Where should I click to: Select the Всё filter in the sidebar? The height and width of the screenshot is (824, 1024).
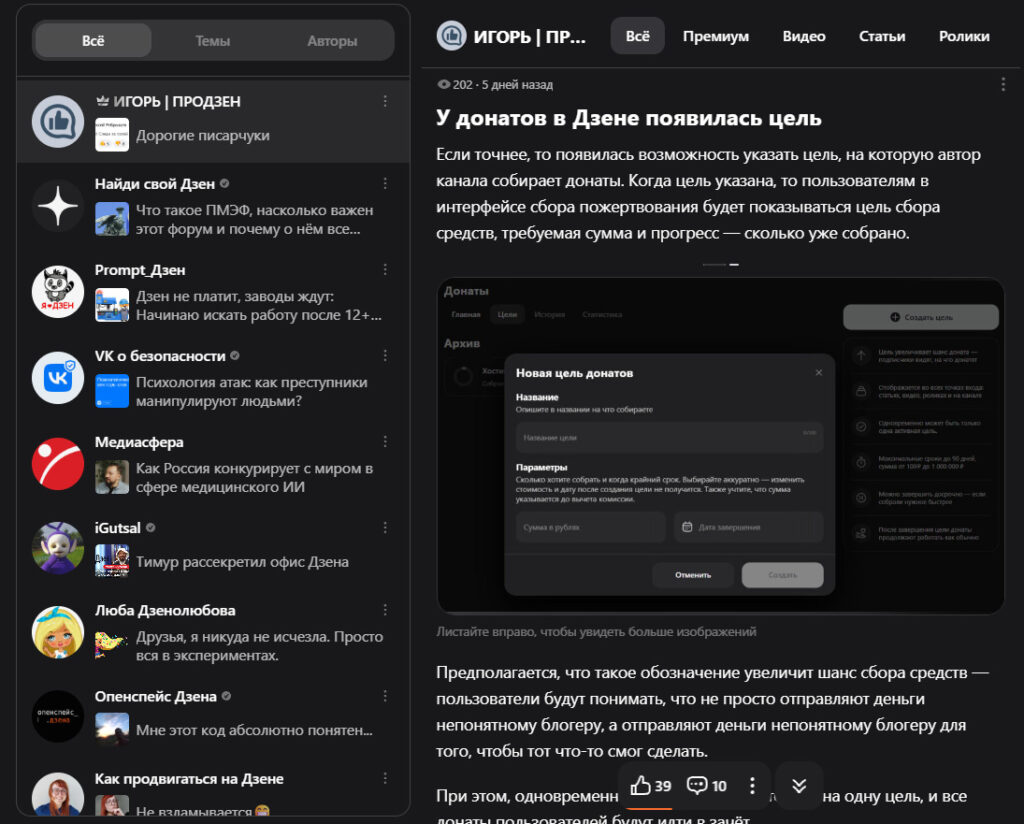(93, 40)
